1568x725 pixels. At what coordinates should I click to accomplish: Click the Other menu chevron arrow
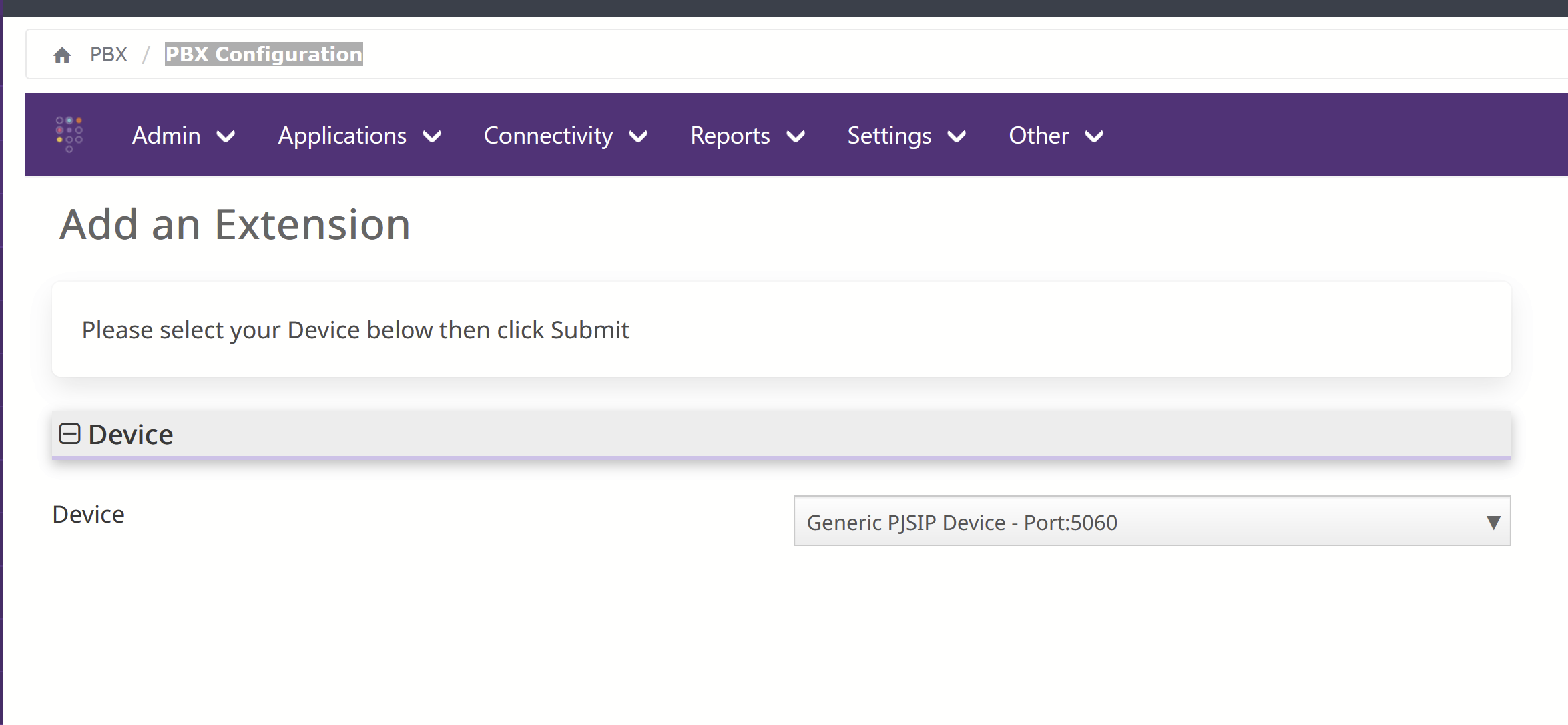tap(1094, 136)
